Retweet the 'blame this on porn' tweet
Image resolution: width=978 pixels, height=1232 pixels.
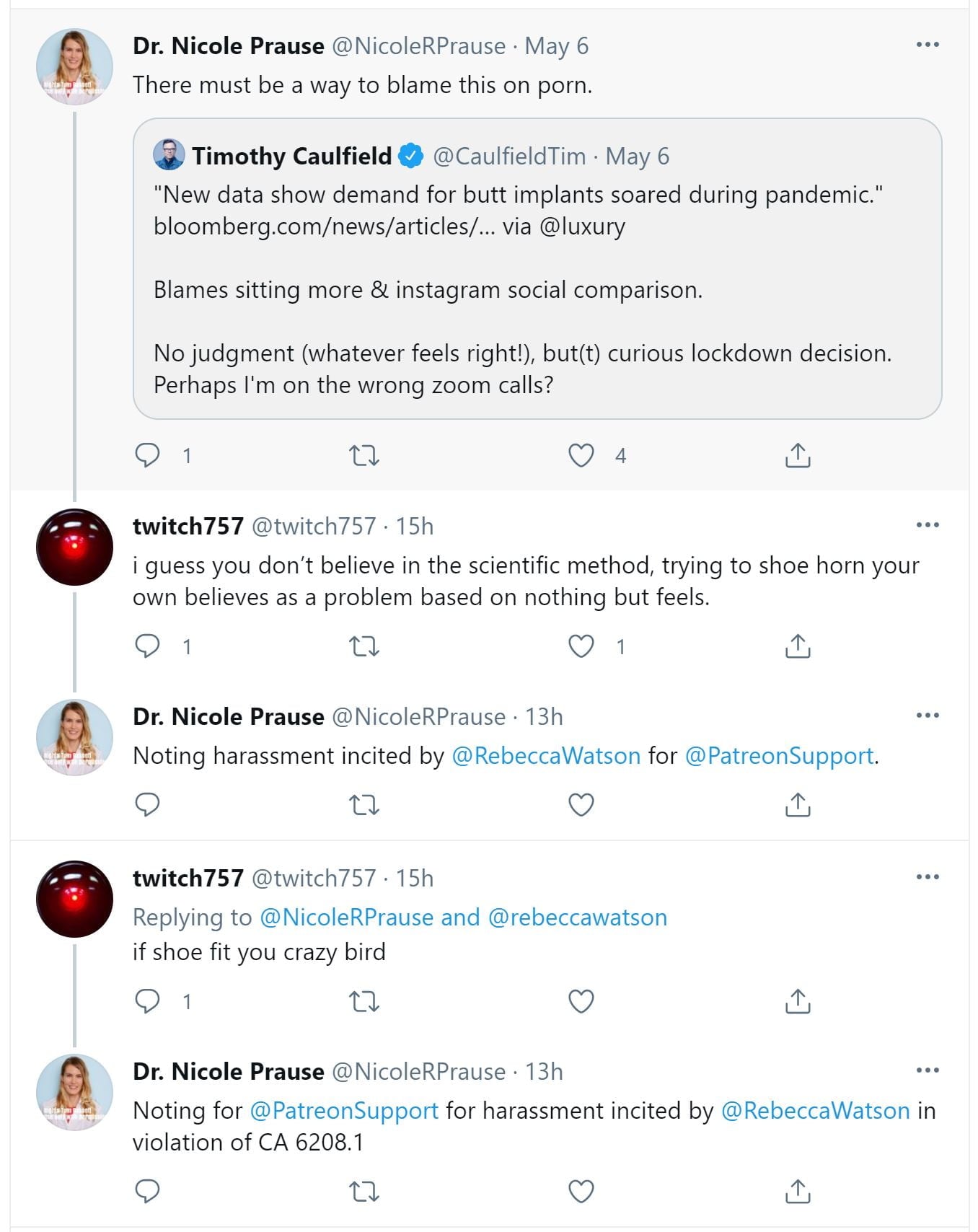pos(364,455)
